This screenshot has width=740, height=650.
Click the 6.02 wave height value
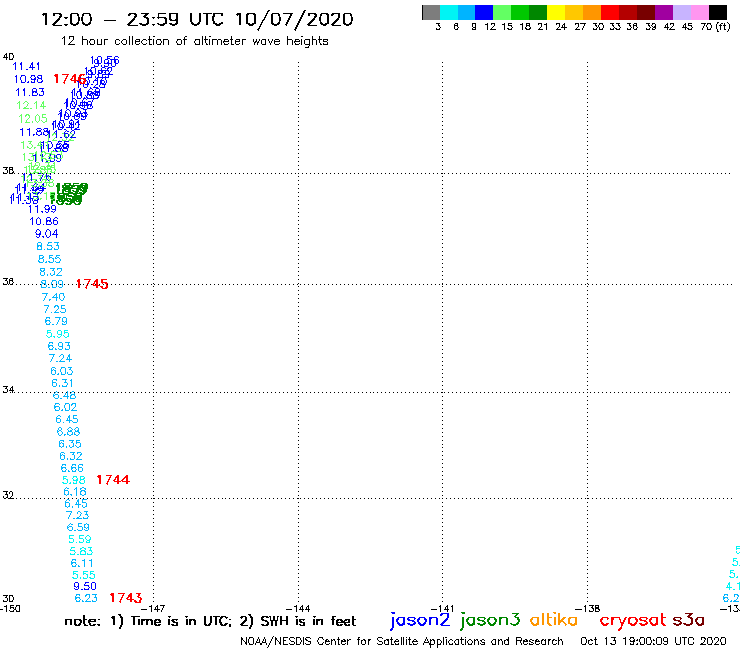point(65,407)
